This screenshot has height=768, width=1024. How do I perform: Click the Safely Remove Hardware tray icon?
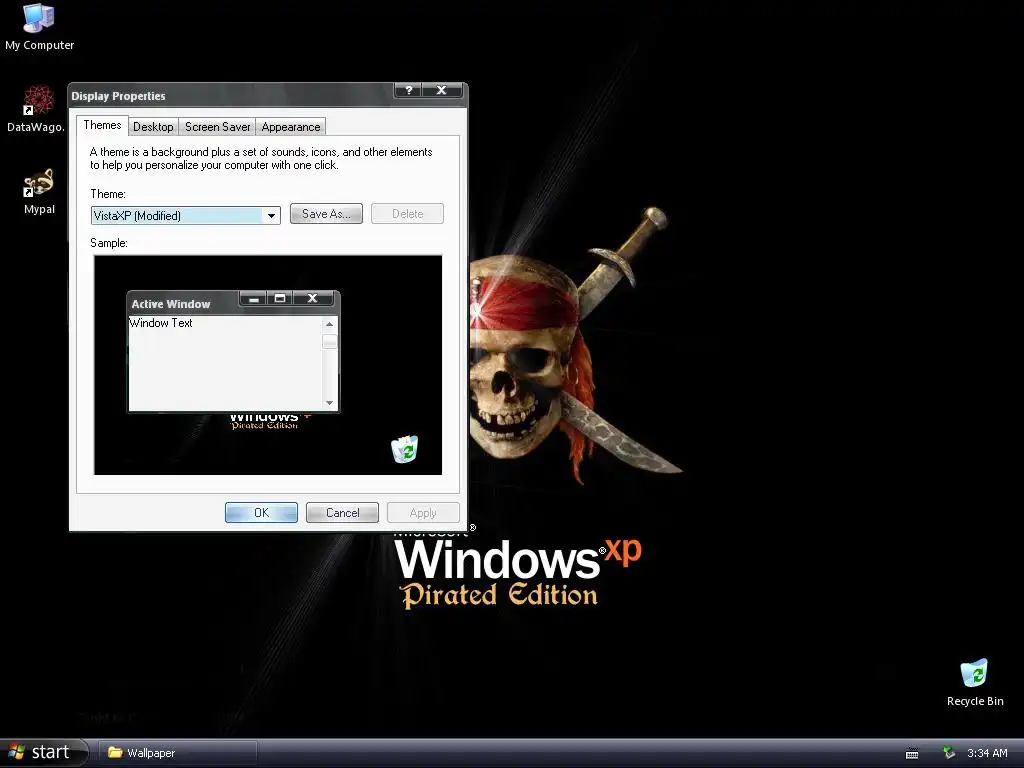pyautogui.click(x=949, y=753)
